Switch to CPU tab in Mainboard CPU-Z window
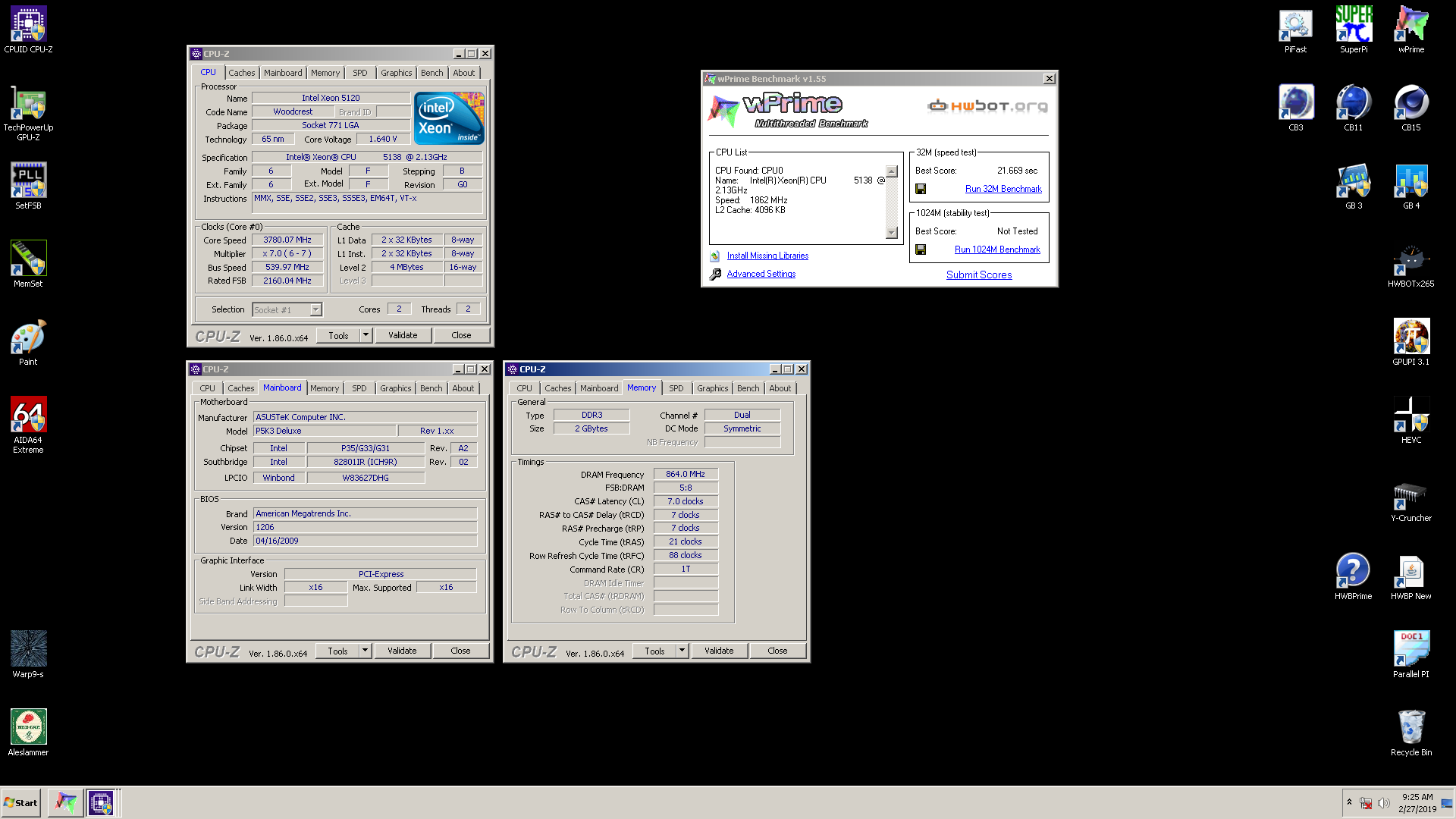The height and width of the screenshot is (819, 1456). [x=208, y=388]
